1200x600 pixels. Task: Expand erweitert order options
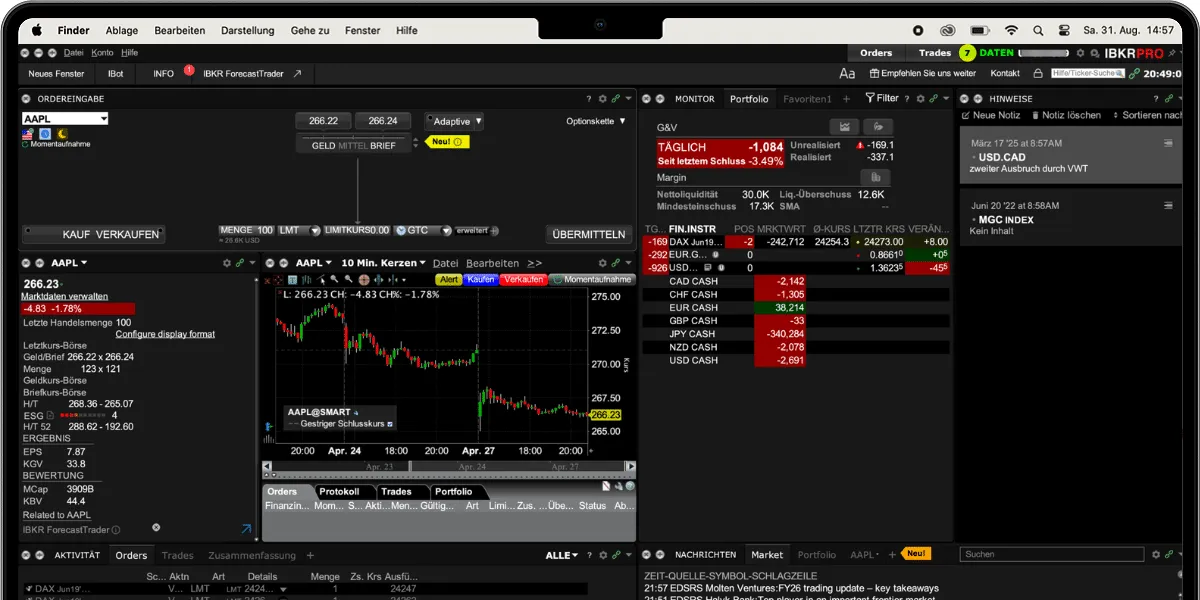click(477, 230)
